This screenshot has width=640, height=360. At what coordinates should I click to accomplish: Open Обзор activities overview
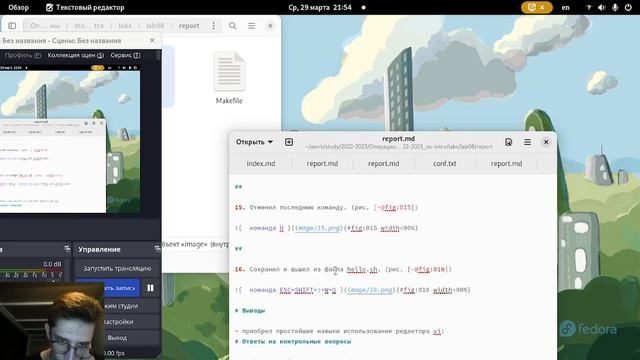[19, 7]
